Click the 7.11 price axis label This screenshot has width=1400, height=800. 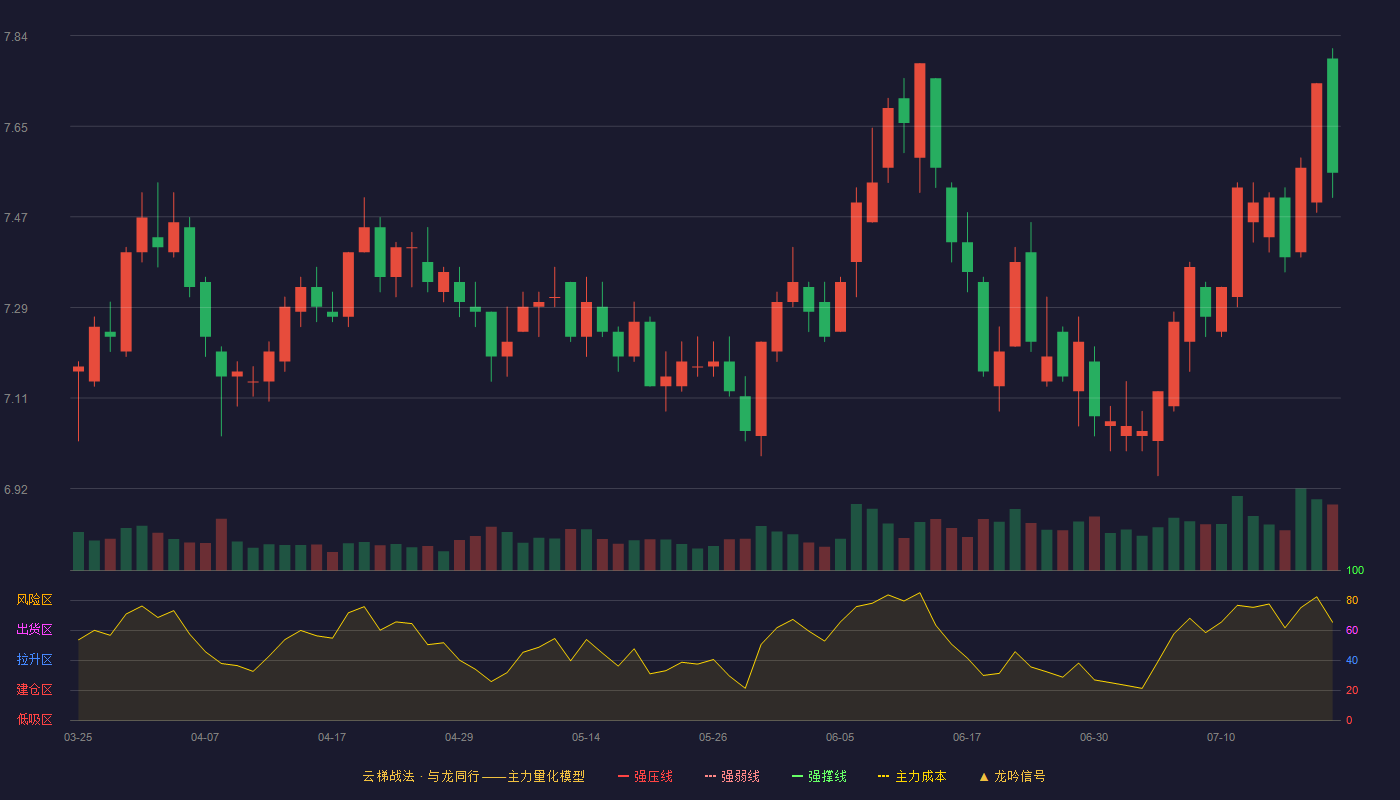pyautogui.click(x=16, y=399)
